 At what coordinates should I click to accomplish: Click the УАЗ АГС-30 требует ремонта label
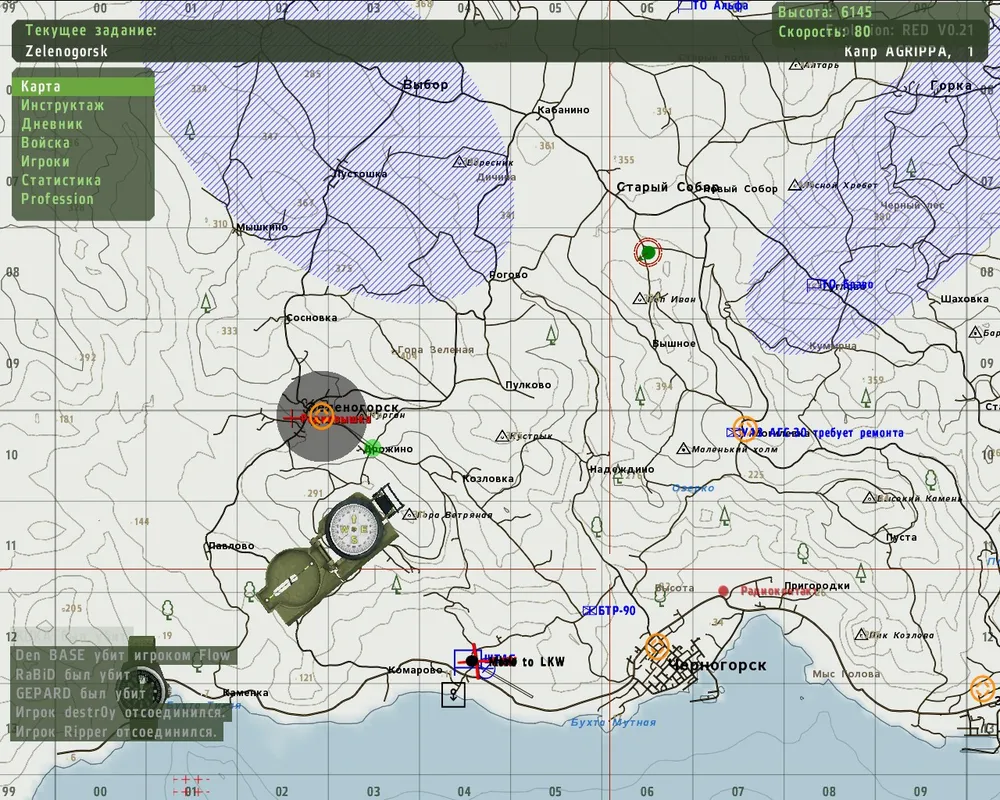820,433
